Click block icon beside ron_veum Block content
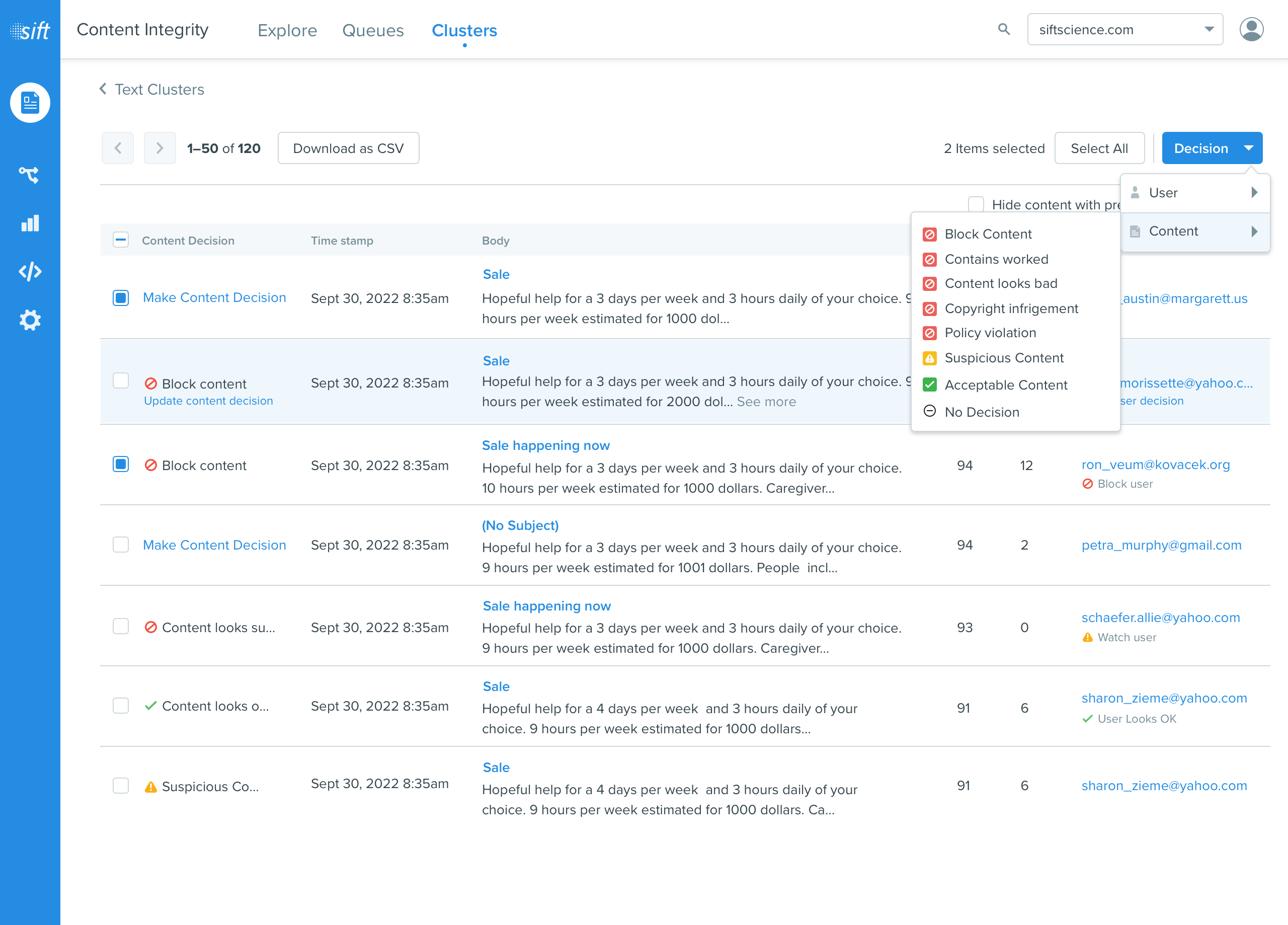Image resolution: width=1288 pixels, height=925 pixels. (x=150, y=466)
